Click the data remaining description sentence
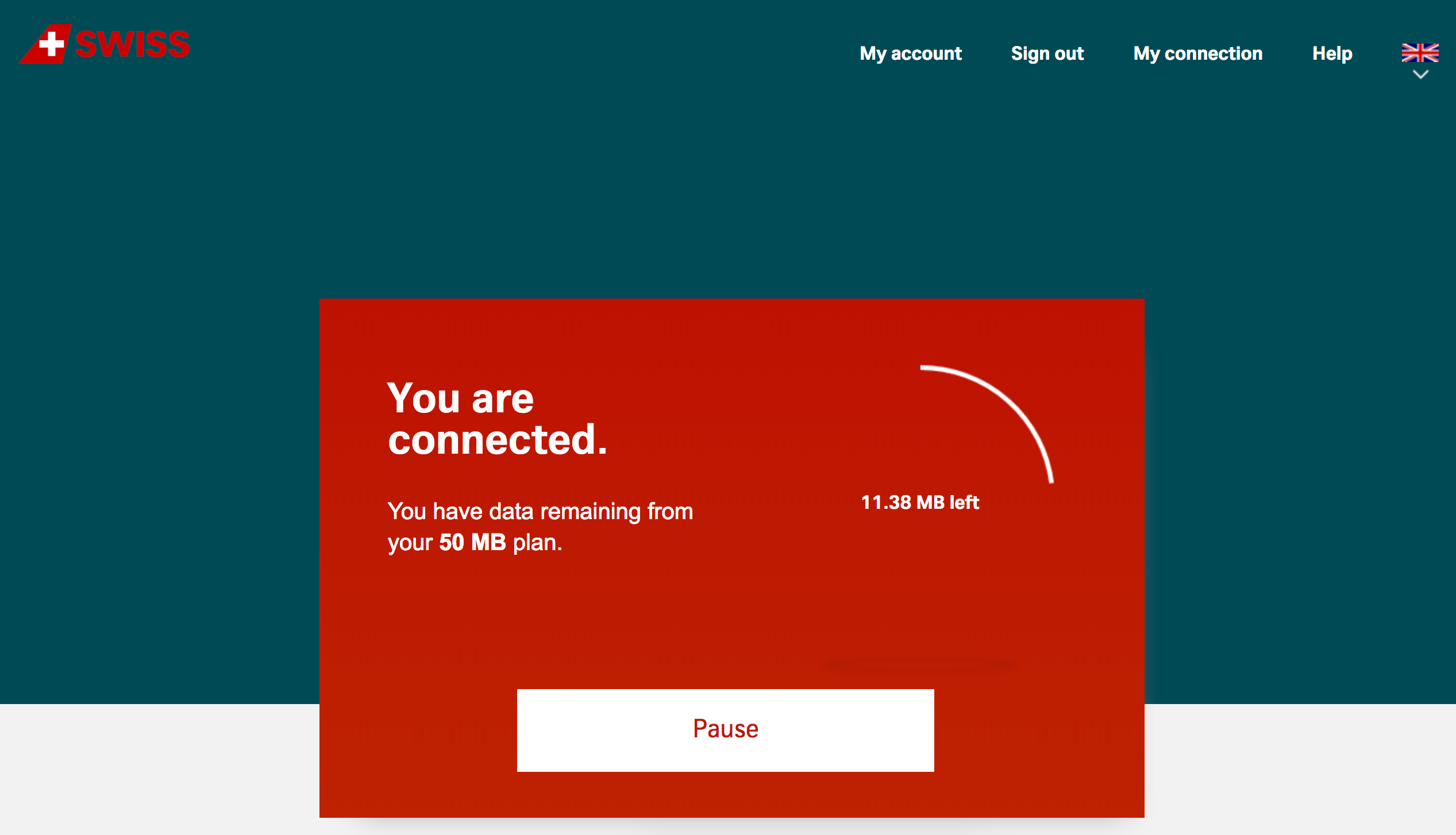Image resolution: width=1456 pixels, height=835 pixels. tap(540, 512)
